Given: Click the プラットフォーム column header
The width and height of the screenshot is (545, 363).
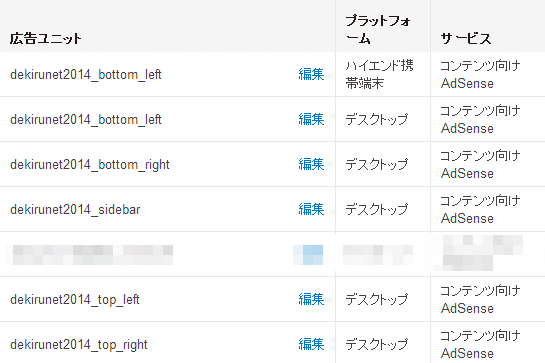Looking at the screenshot, I should click(378, 29).
